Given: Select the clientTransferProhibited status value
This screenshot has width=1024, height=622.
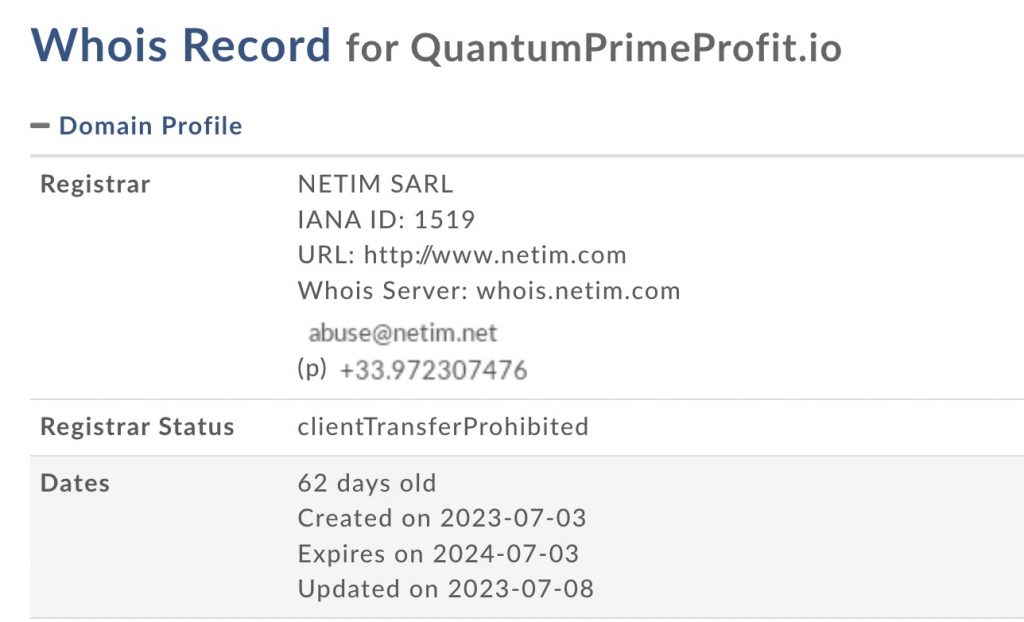Looking at the screenshot, I should [x=443, y=427].
